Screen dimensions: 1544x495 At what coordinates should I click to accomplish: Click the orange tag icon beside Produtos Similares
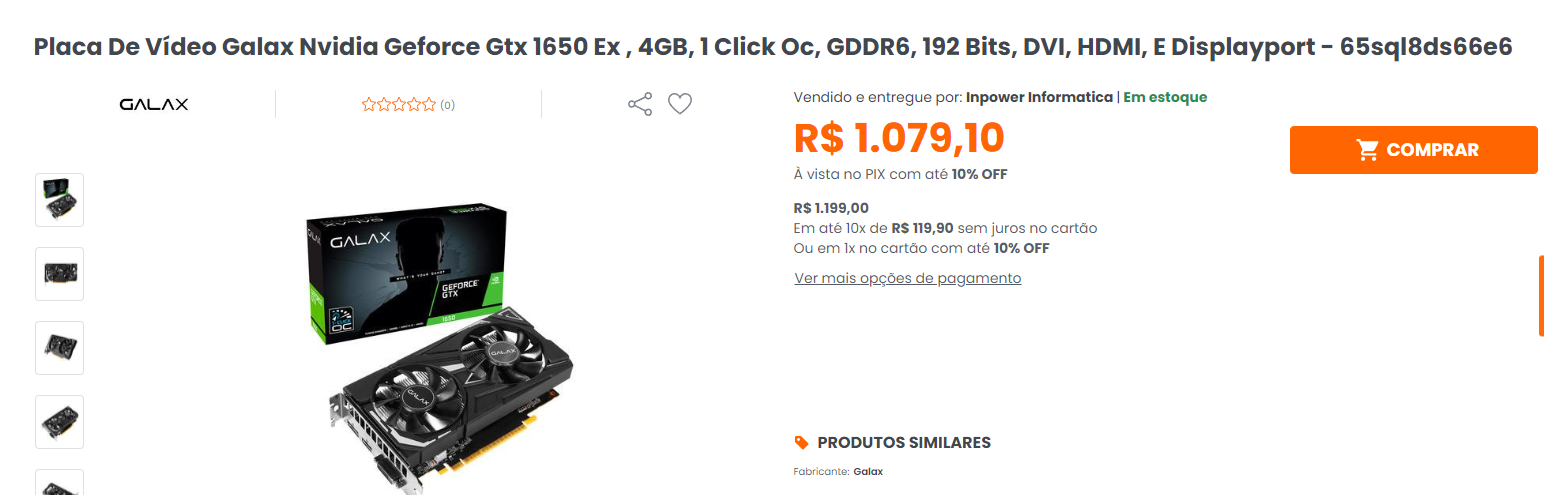[801, 442]
